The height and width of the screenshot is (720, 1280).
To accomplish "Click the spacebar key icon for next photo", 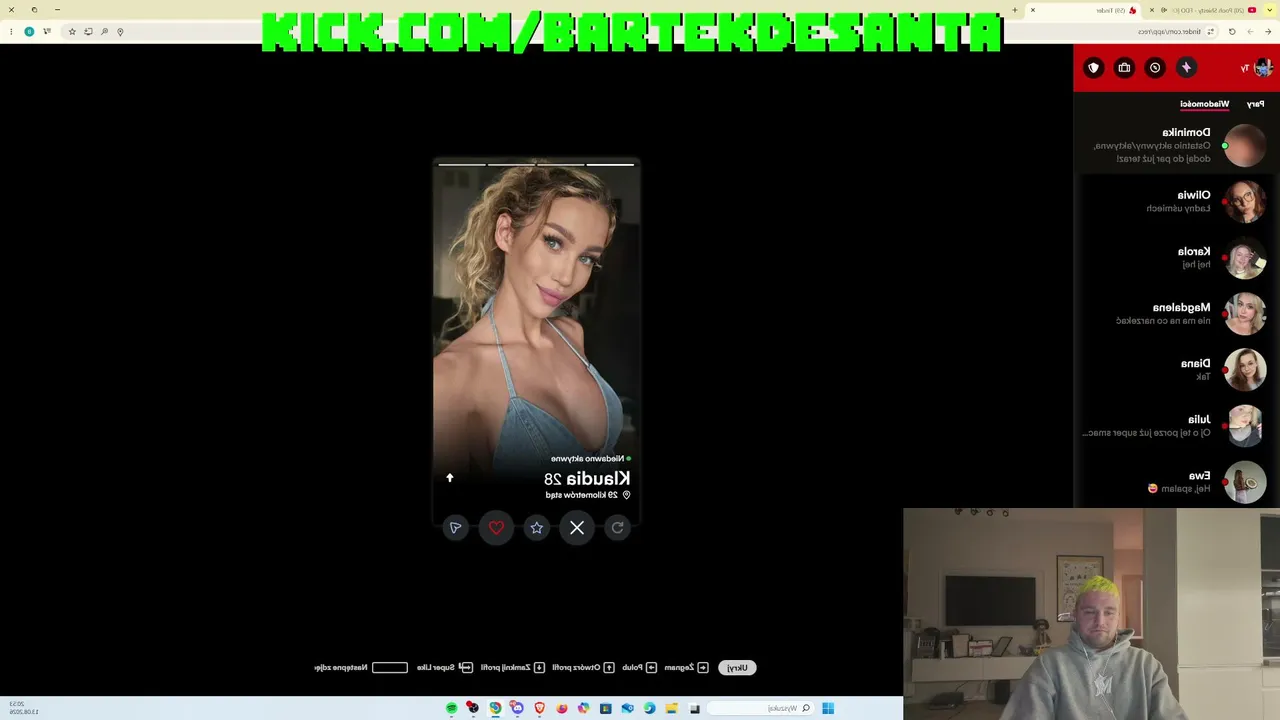I will 390,668.
